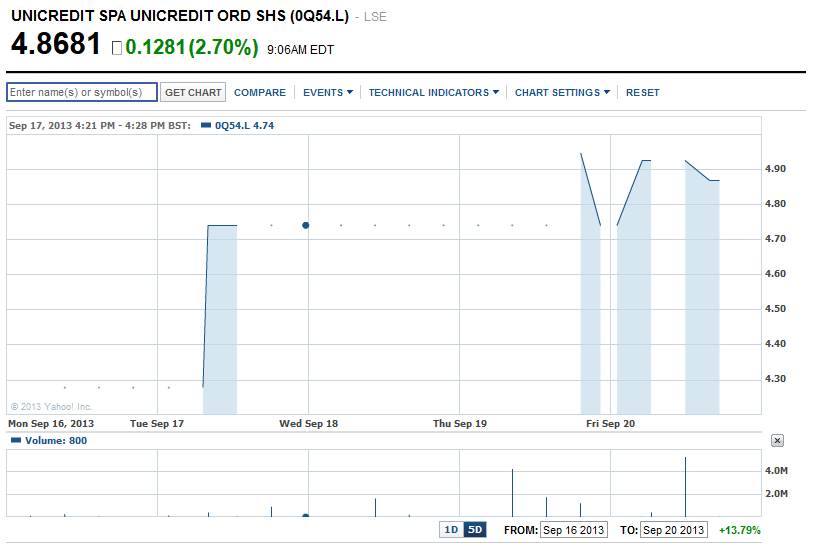Click the GET CHART button
Image resolution: width=813 pixels, height=546 pixels.
[x=193, y=92]
